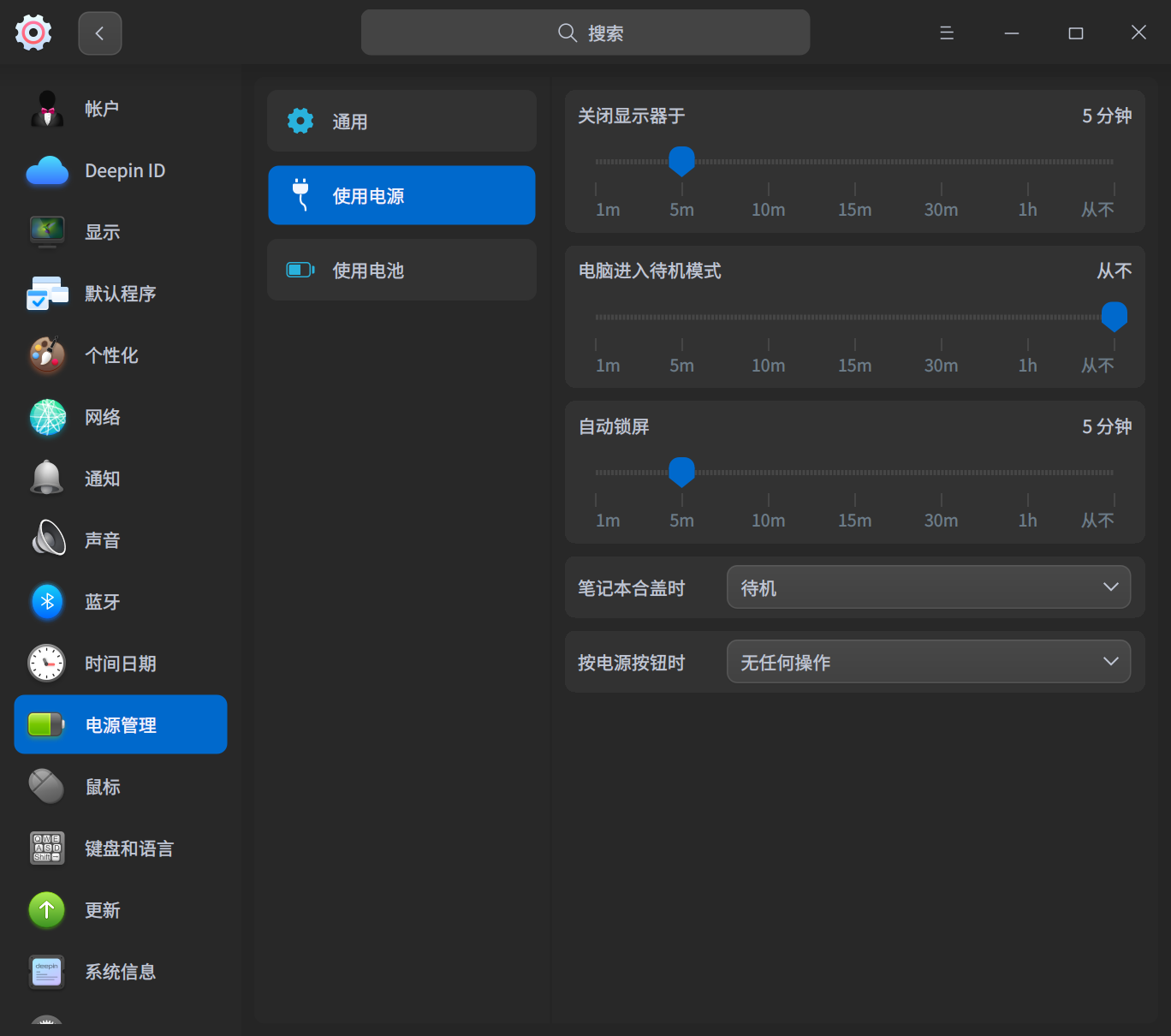Screen dimensions: 1171x1036
Task: Open Personalization palette icon
Action: (47, 355)
